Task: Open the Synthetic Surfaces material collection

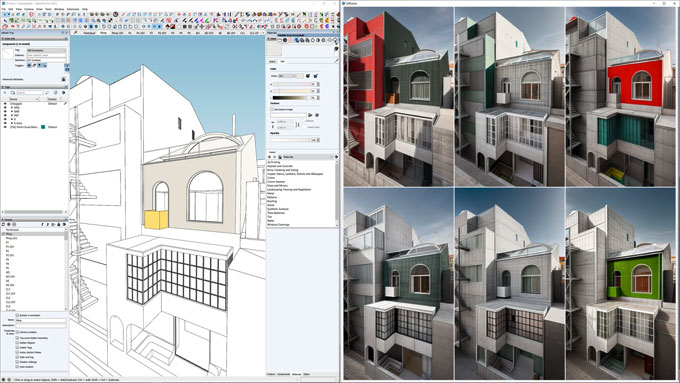Action: point(278,209)
